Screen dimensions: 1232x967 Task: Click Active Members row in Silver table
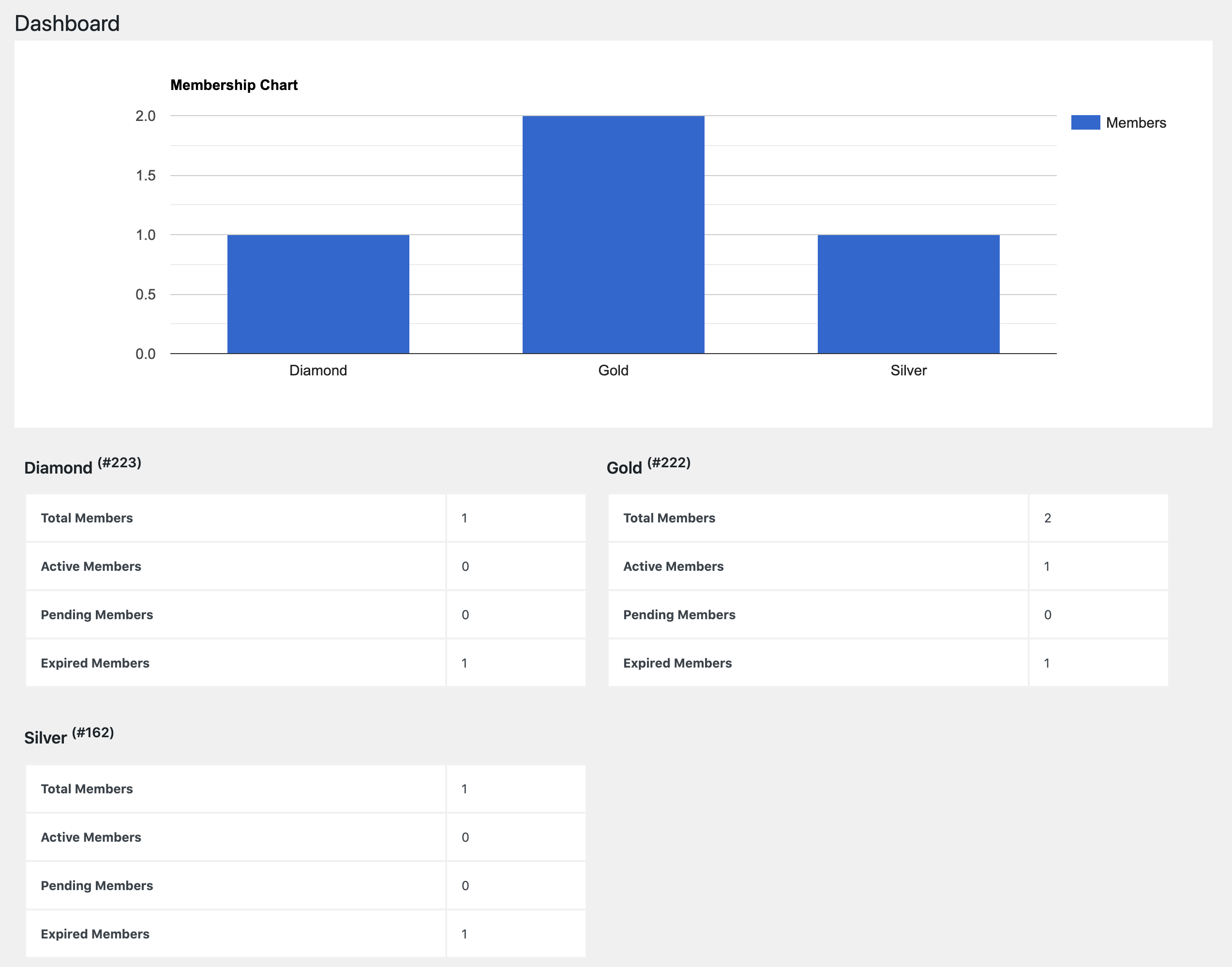[91, 837]
